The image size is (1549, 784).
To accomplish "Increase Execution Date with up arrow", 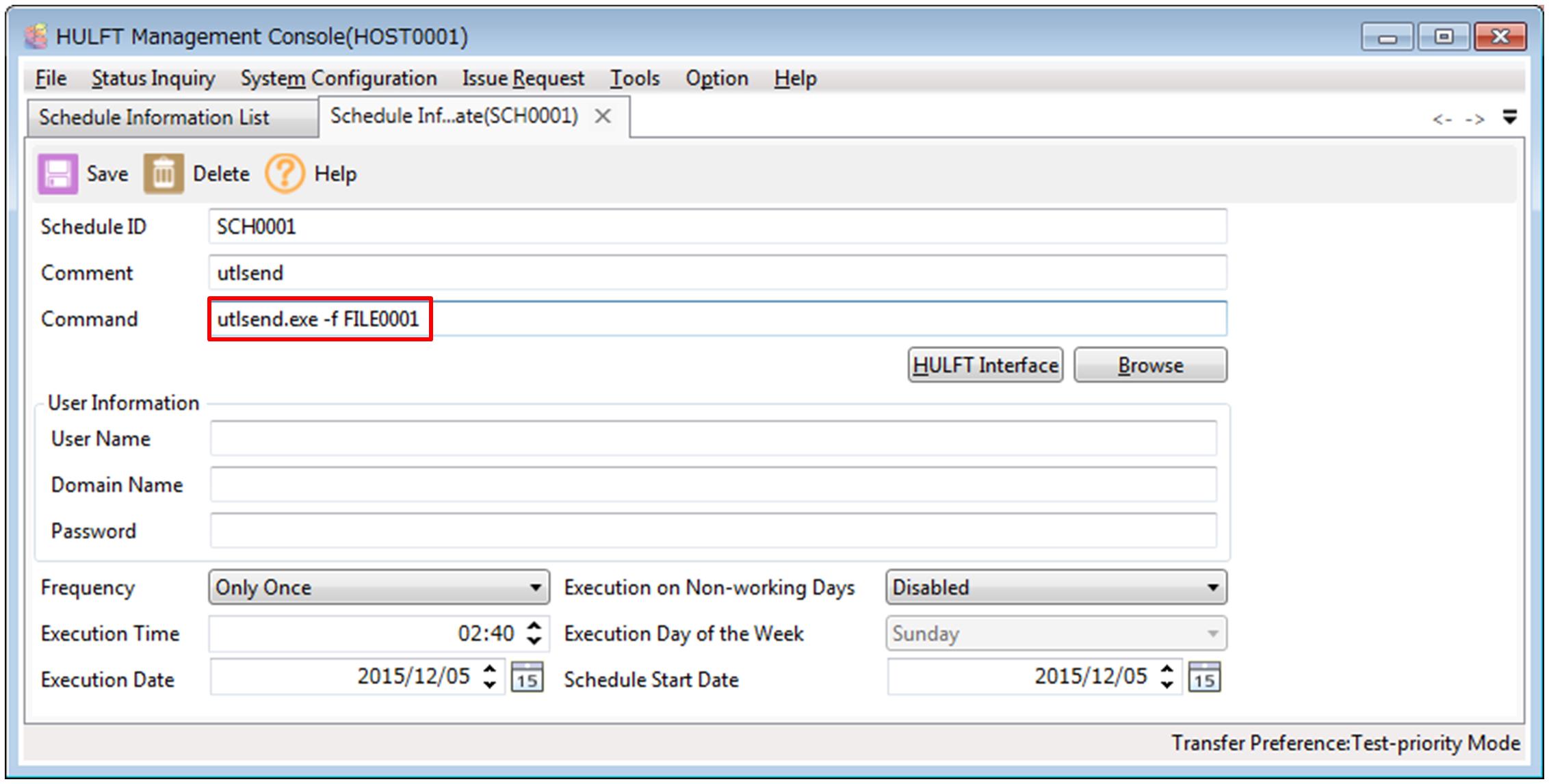I will (x=490, y=669).
